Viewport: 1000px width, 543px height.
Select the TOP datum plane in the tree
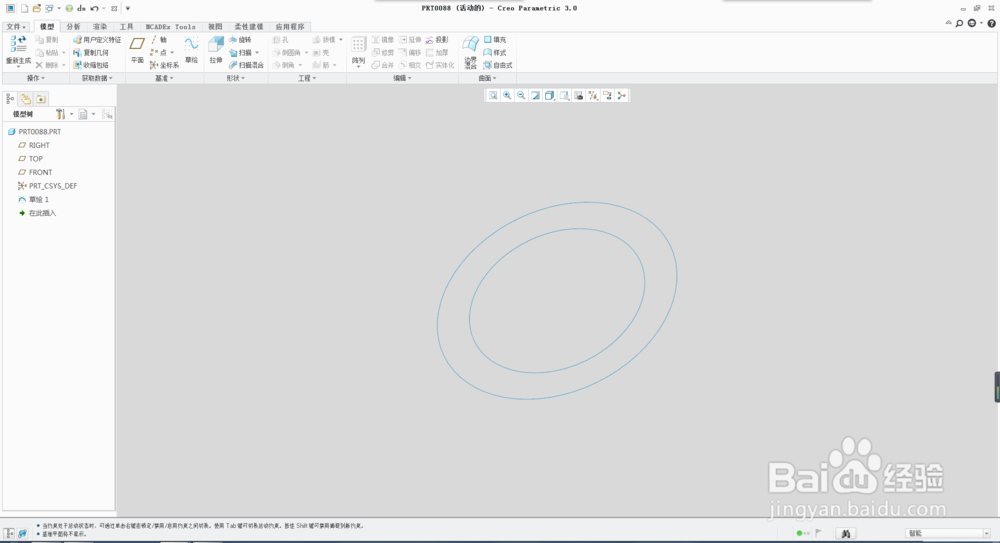pyautogui.click(x=31, y=159)
